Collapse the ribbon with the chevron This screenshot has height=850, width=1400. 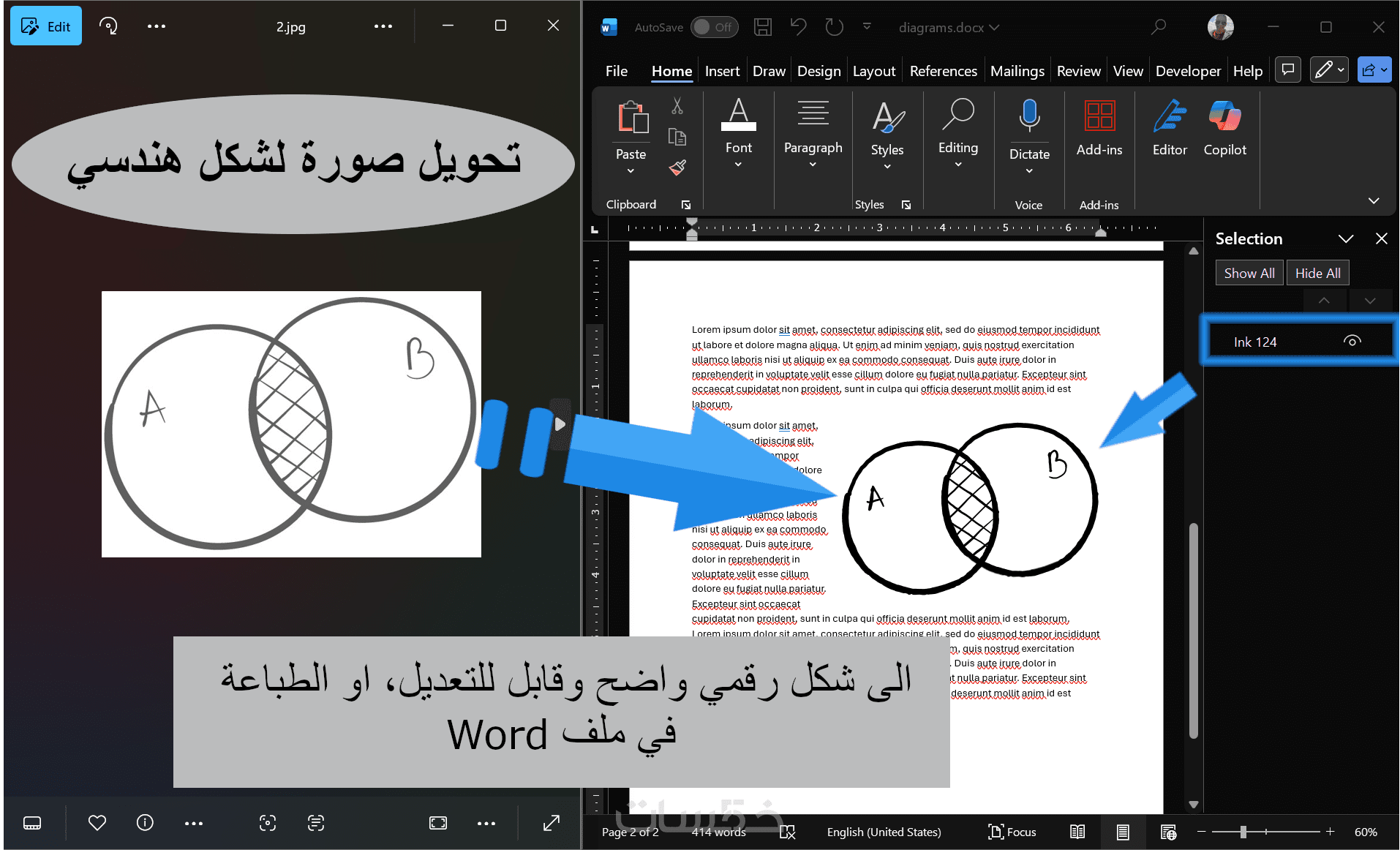1374,200
